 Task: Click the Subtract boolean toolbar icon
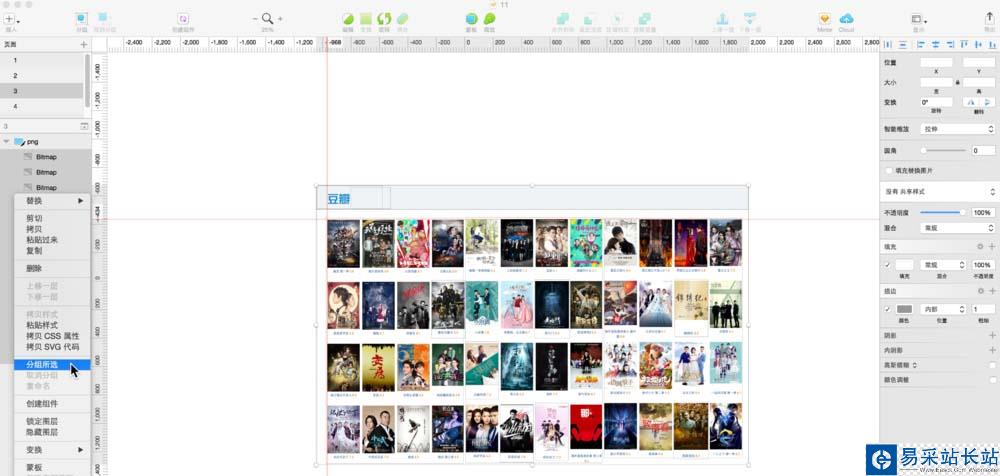590,19
